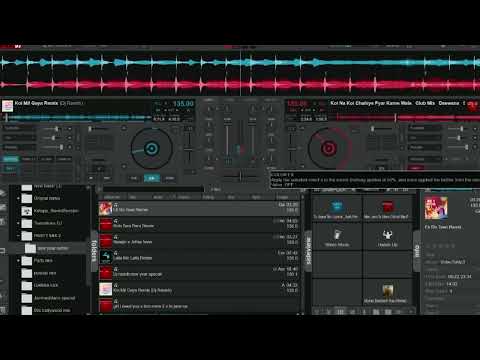Click the highlighted pad mode button on the left deck
The height and width of the screenshot is (360, 480).
(x=11, y=159)
